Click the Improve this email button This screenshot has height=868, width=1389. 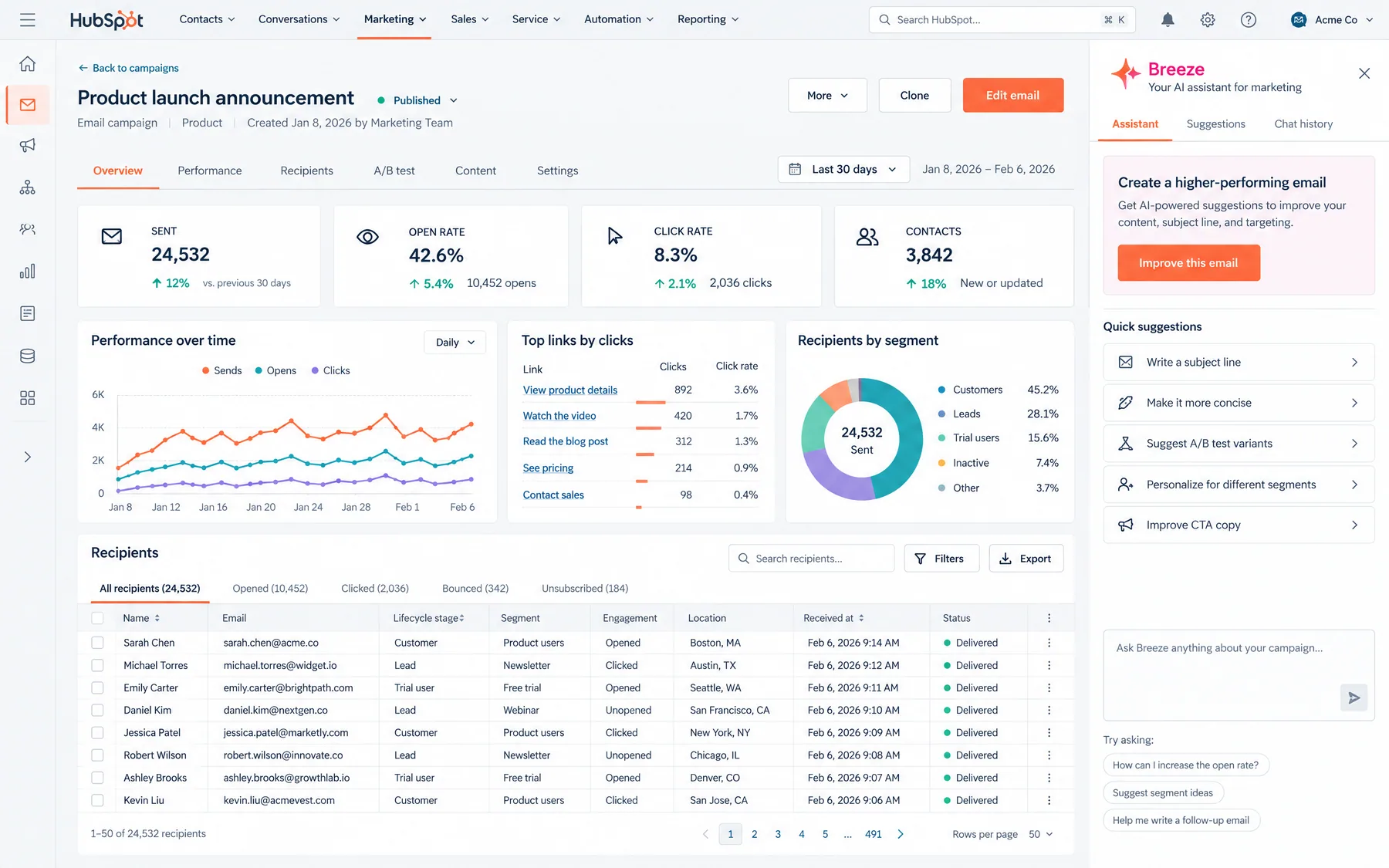(x=1188, y=263)
